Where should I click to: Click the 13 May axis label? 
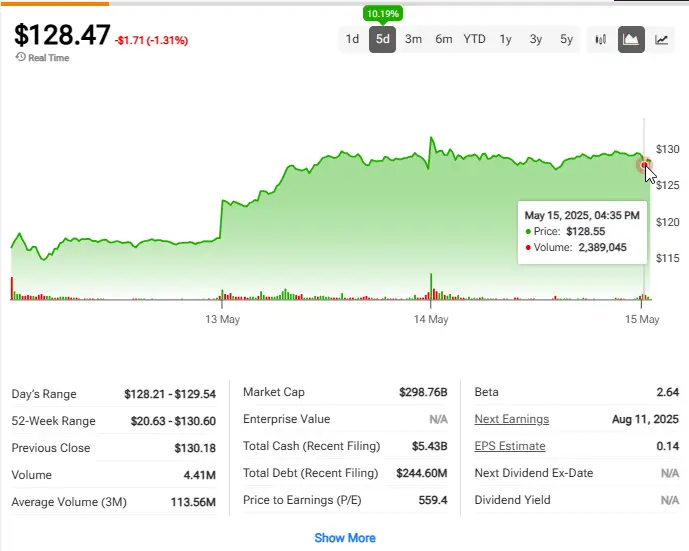pos(222,319)
